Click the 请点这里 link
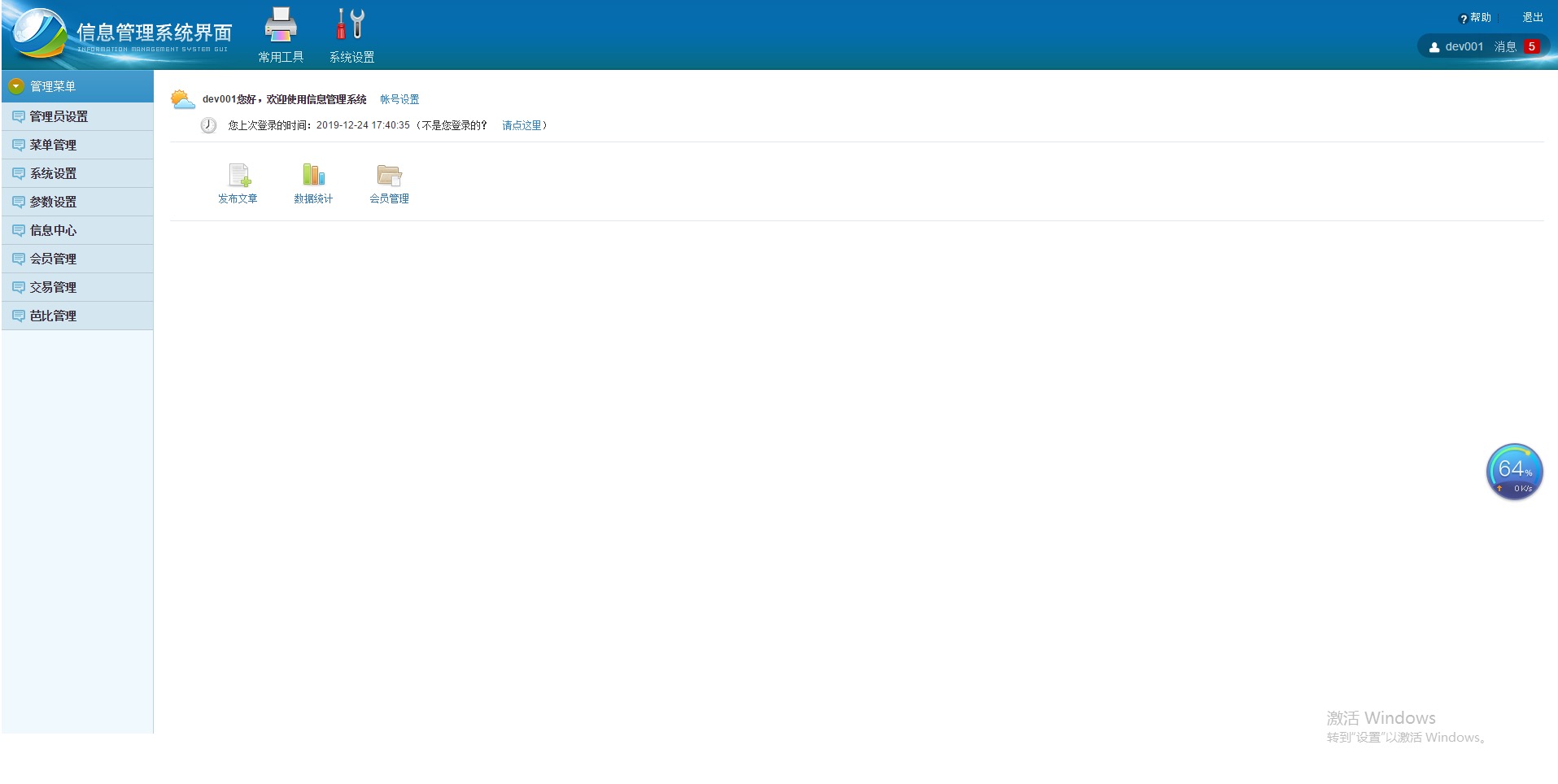 (522, 125)
